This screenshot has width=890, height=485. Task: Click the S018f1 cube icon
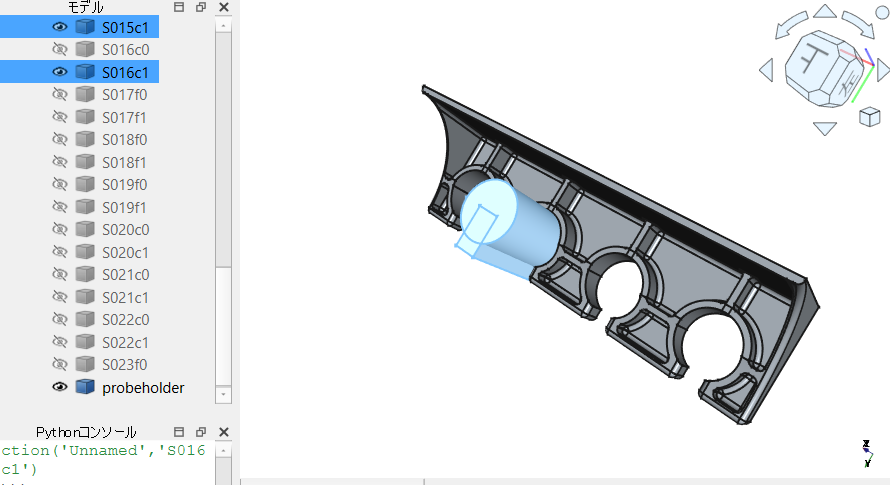(x=85, y=162)
